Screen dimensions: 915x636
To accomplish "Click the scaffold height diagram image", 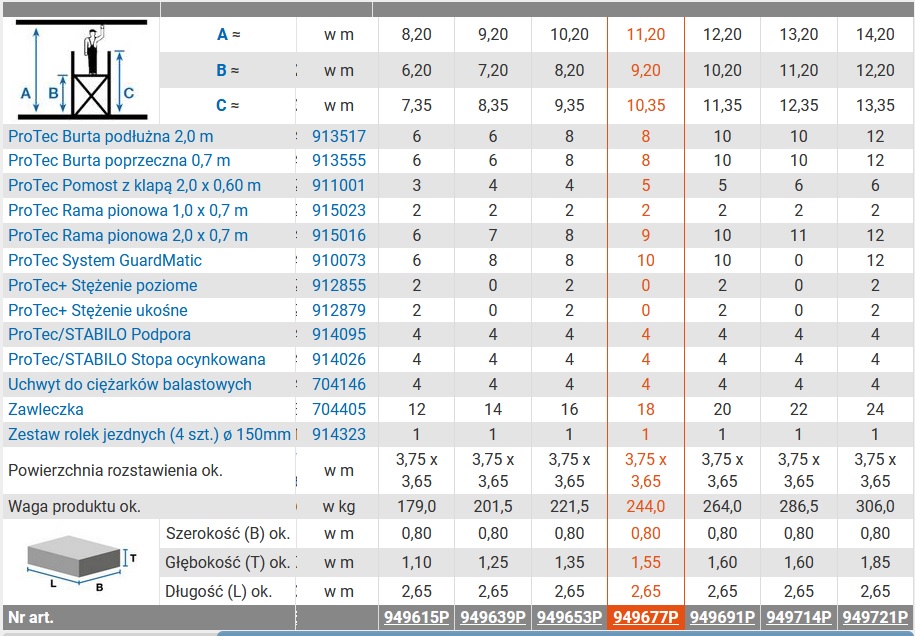I will tap(82, 69).
